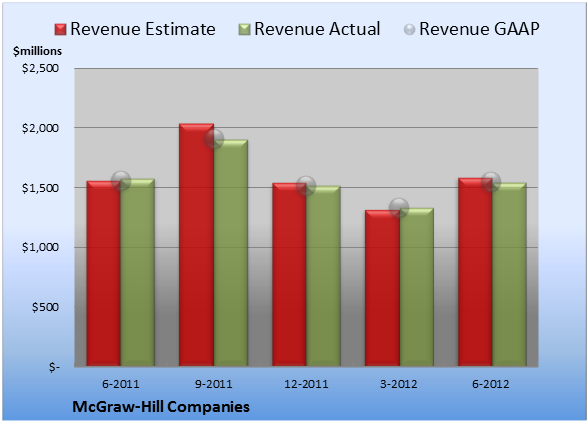The width and height of the screenshot is (588, 422).
Task: Click the GAAP sphere marker for 6-2012
Action: point(491,182)
